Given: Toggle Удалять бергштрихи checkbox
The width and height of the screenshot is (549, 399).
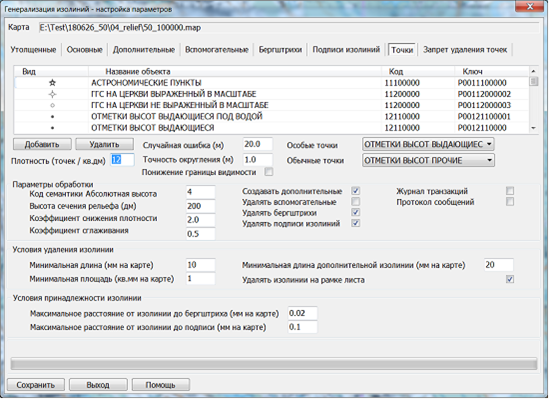Looking at the screenshot, I should point(355,212).
